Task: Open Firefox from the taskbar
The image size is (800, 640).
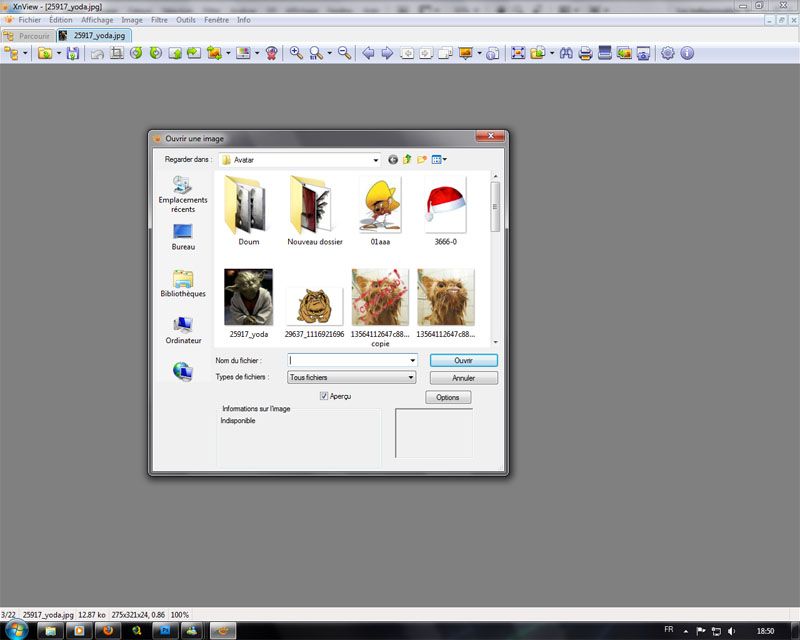Action: pos(108,630)
